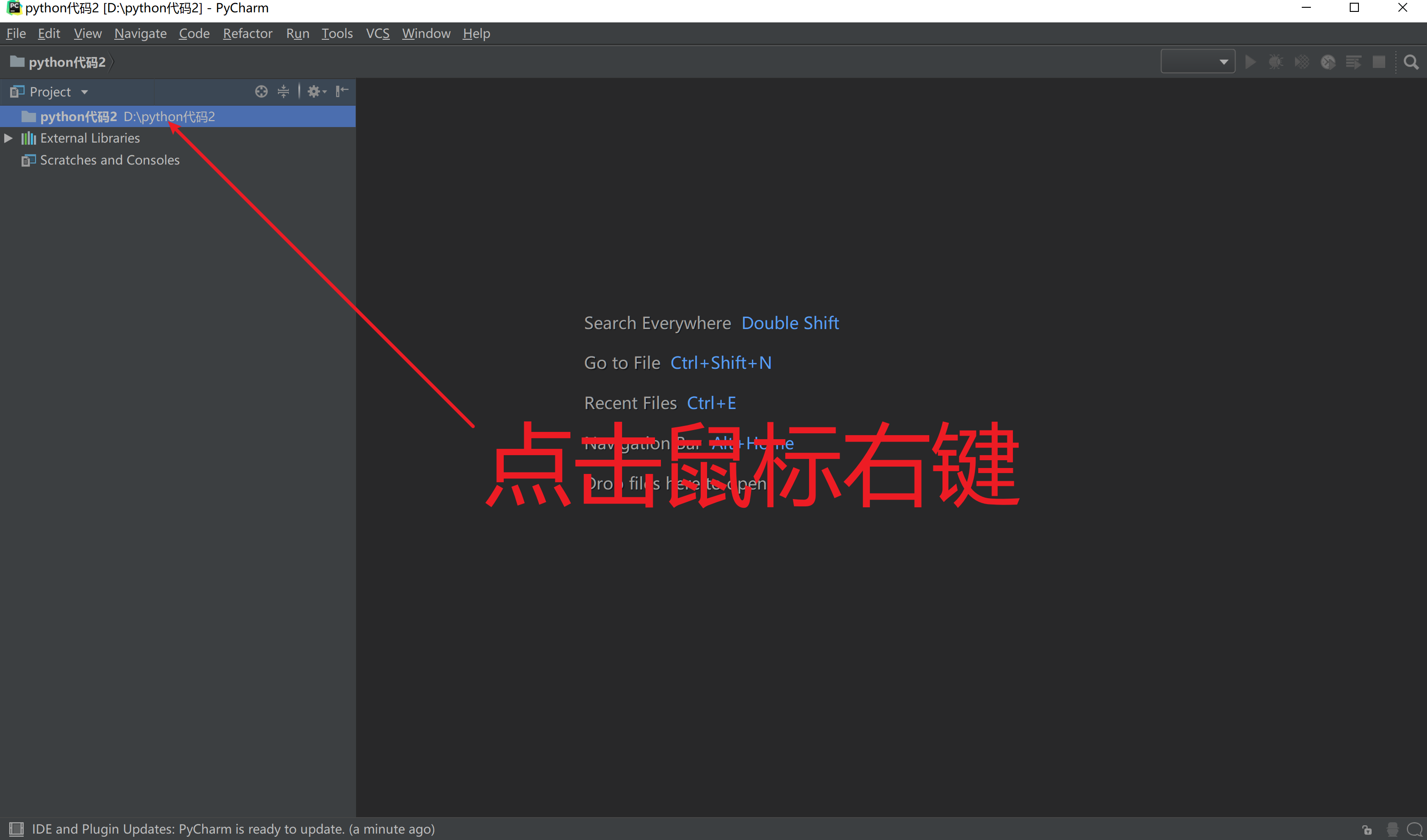Click the Stop square icon
The width and height of the screenshot is (1427, 840).
(x=1379, y=62)
